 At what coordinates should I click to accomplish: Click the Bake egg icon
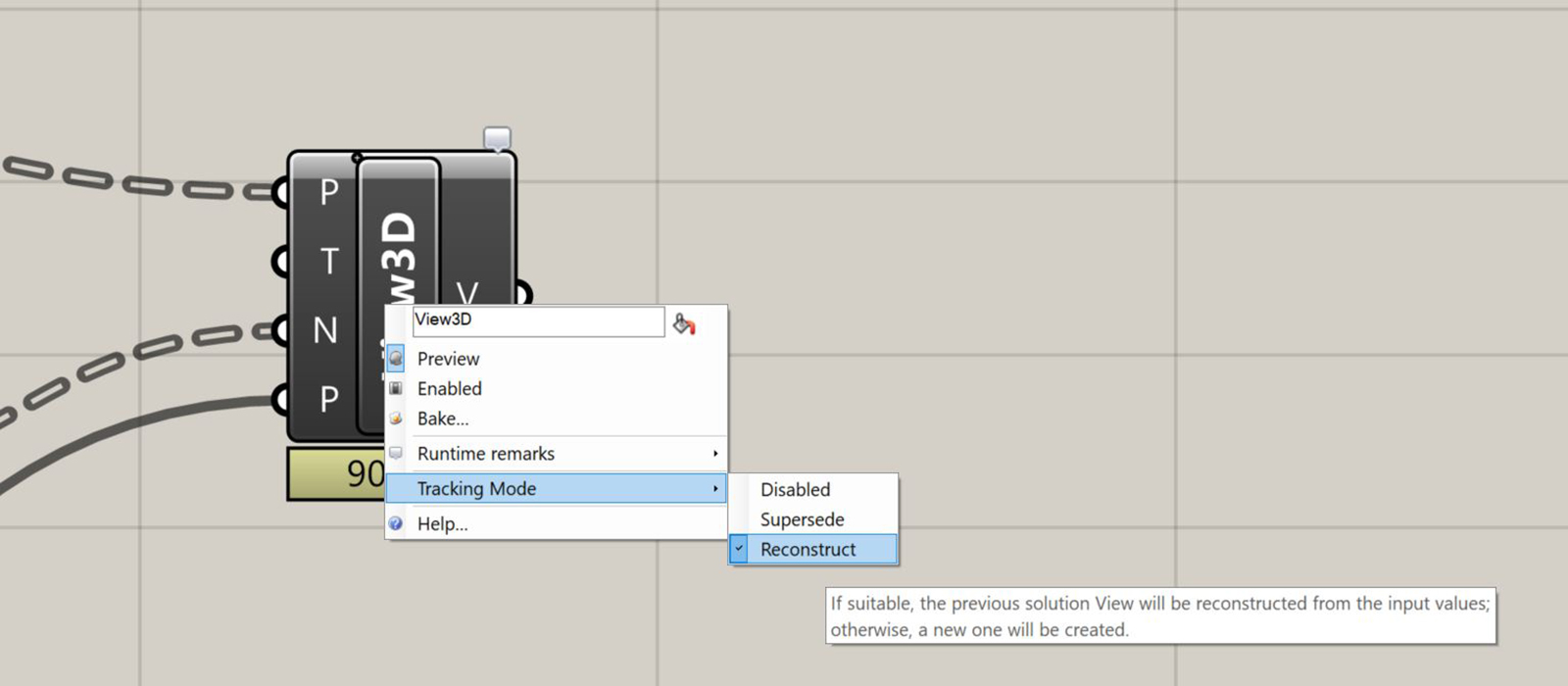pos(396,418)
